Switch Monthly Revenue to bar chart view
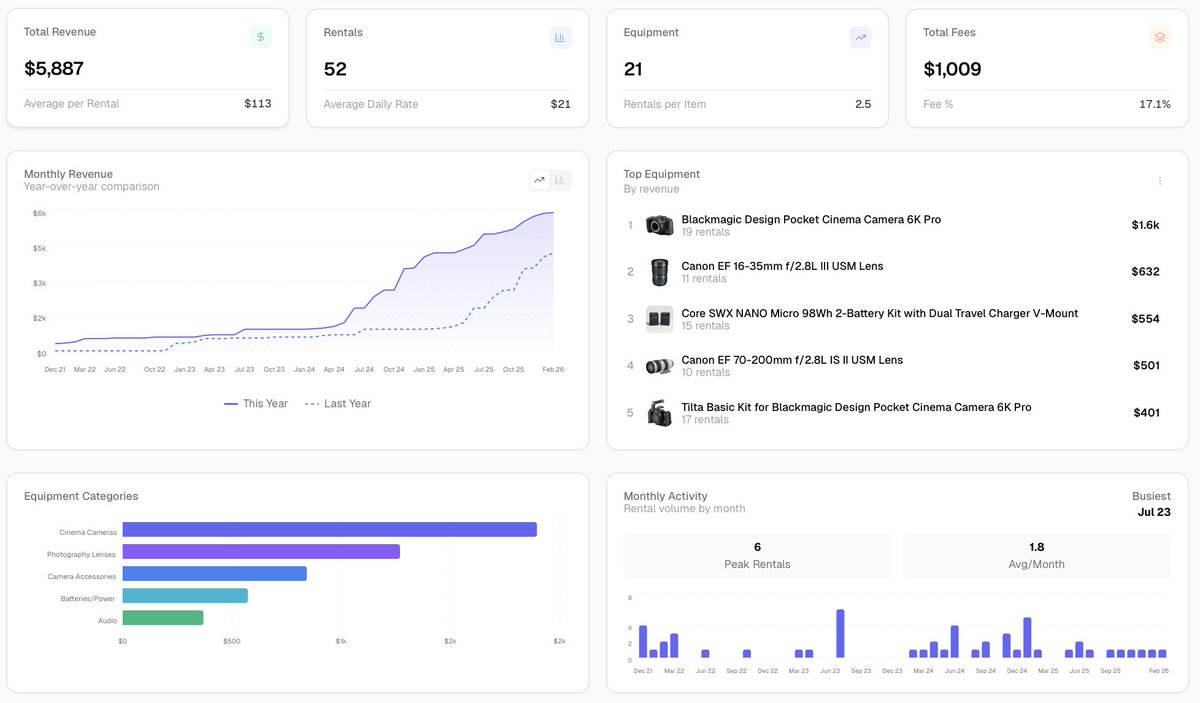This screenshot has height=703, width=1200. [x=561, y=180]
